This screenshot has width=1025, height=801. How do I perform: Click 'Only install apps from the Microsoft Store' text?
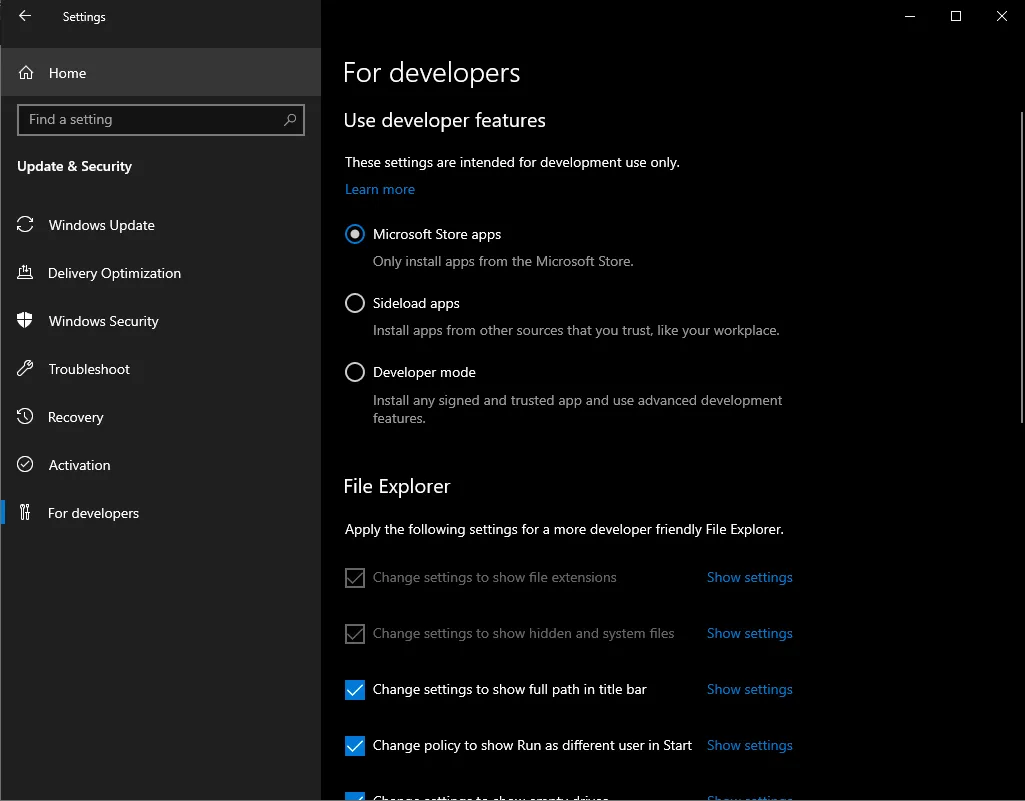click(503, 261)
